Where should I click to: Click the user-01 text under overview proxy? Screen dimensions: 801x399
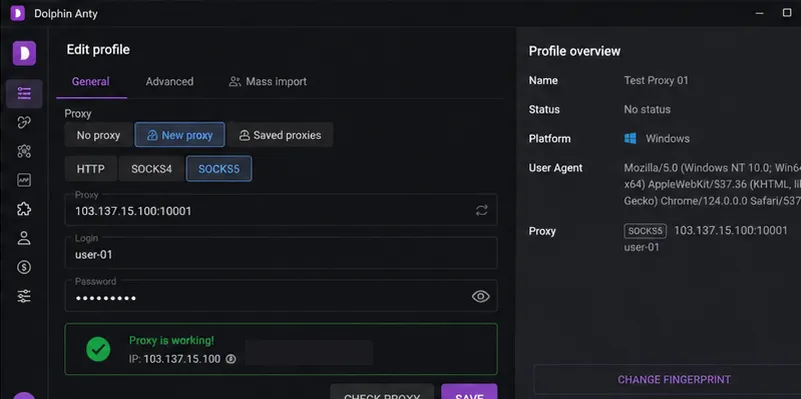click(642, 247)
